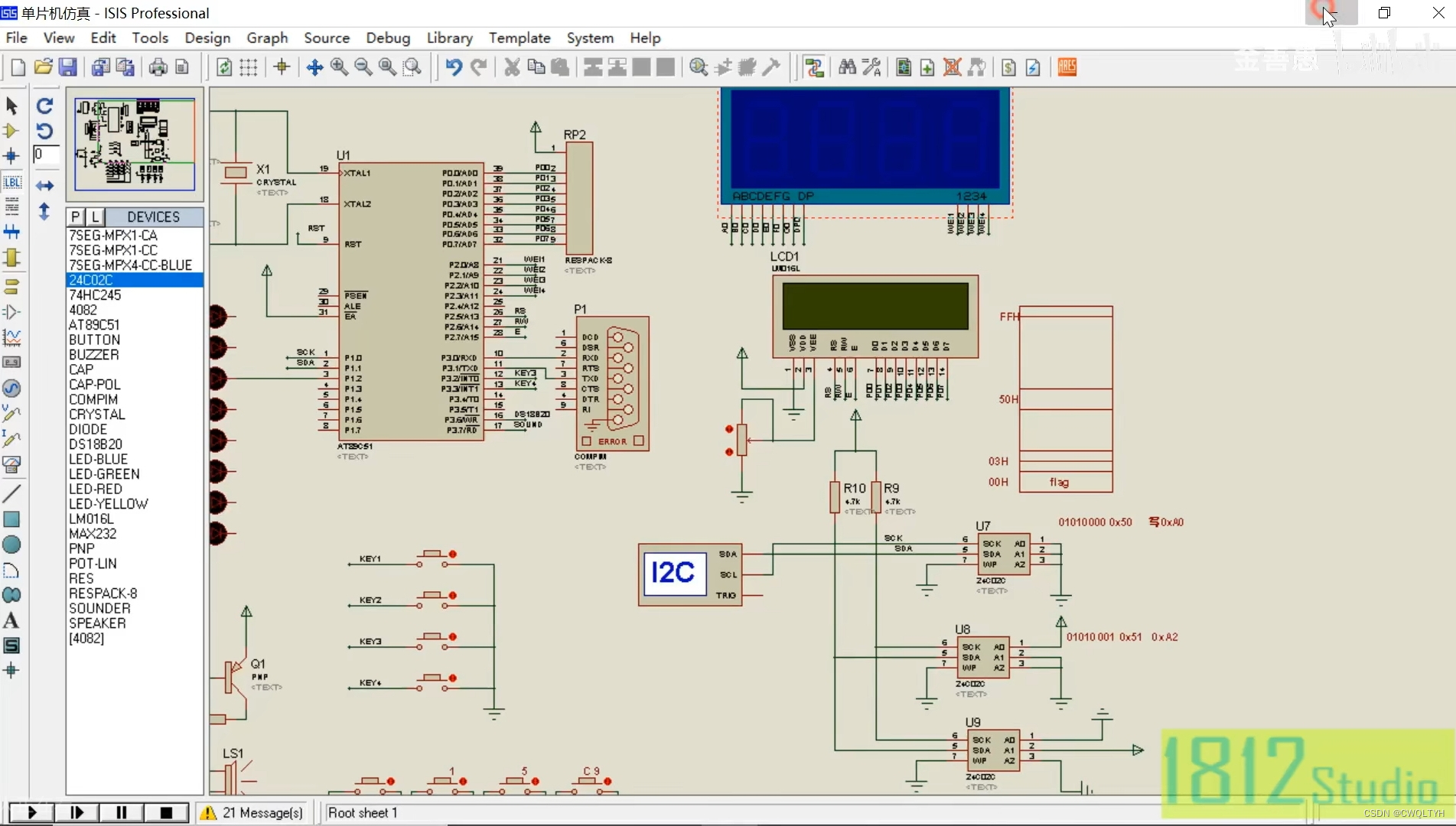This screenshot has width=1456, height=826.
Task: Copy selection to clipboard
Action: (x=536, y=67)
